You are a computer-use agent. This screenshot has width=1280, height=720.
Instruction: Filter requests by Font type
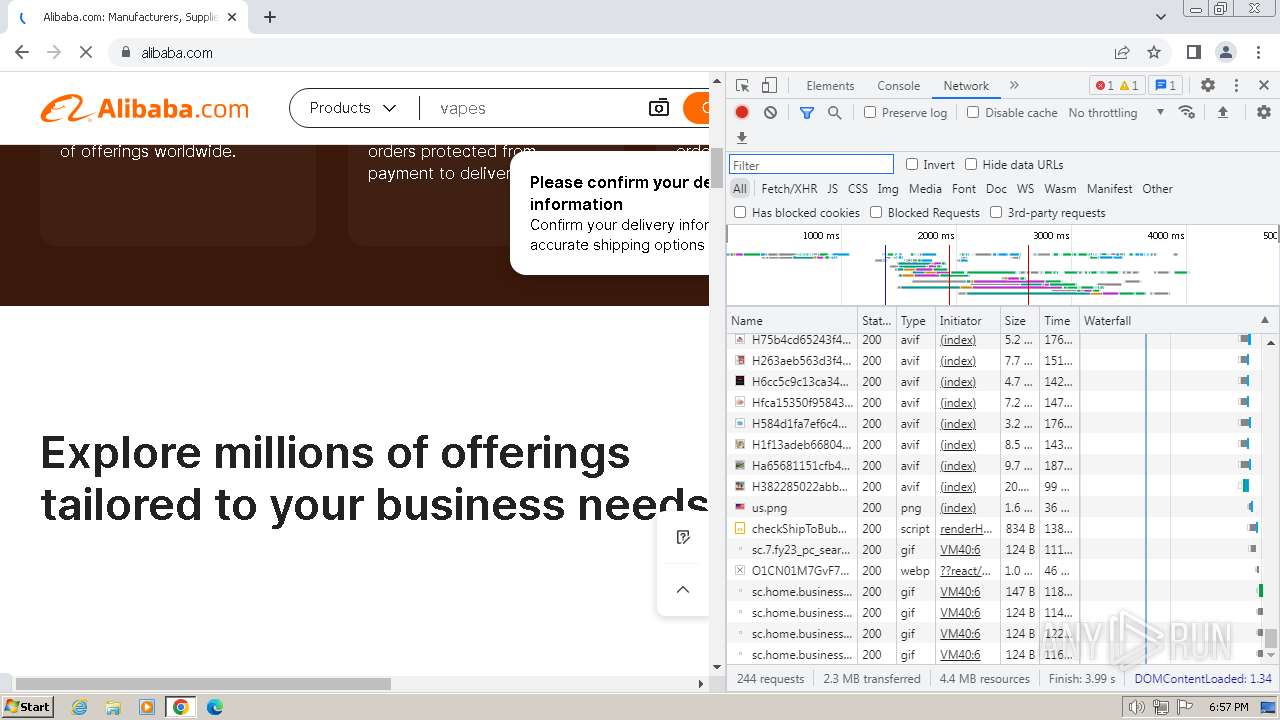click(964, 188)
